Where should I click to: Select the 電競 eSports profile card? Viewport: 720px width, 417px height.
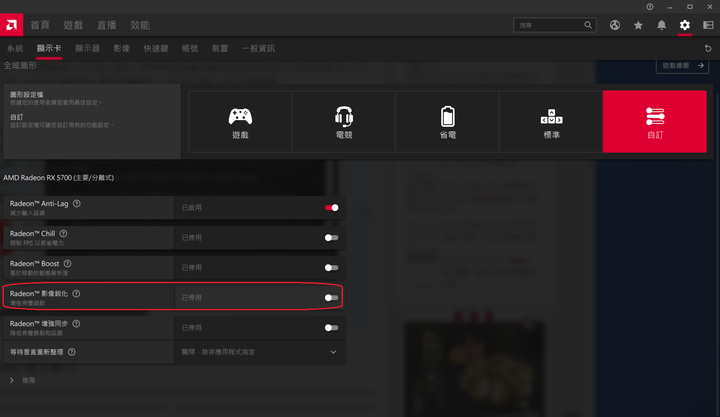pyautogui.click(x=344, y=121)
